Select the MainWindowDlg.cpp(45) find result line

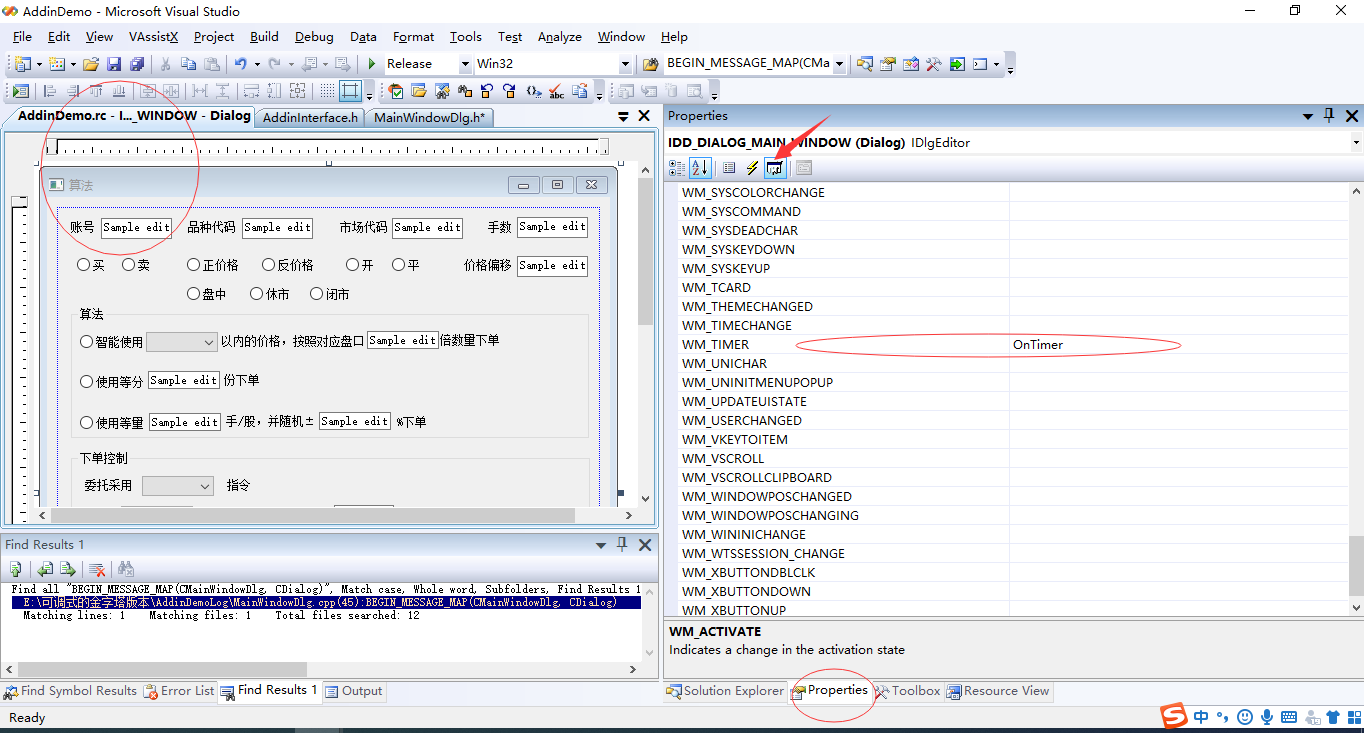point(326,603)
